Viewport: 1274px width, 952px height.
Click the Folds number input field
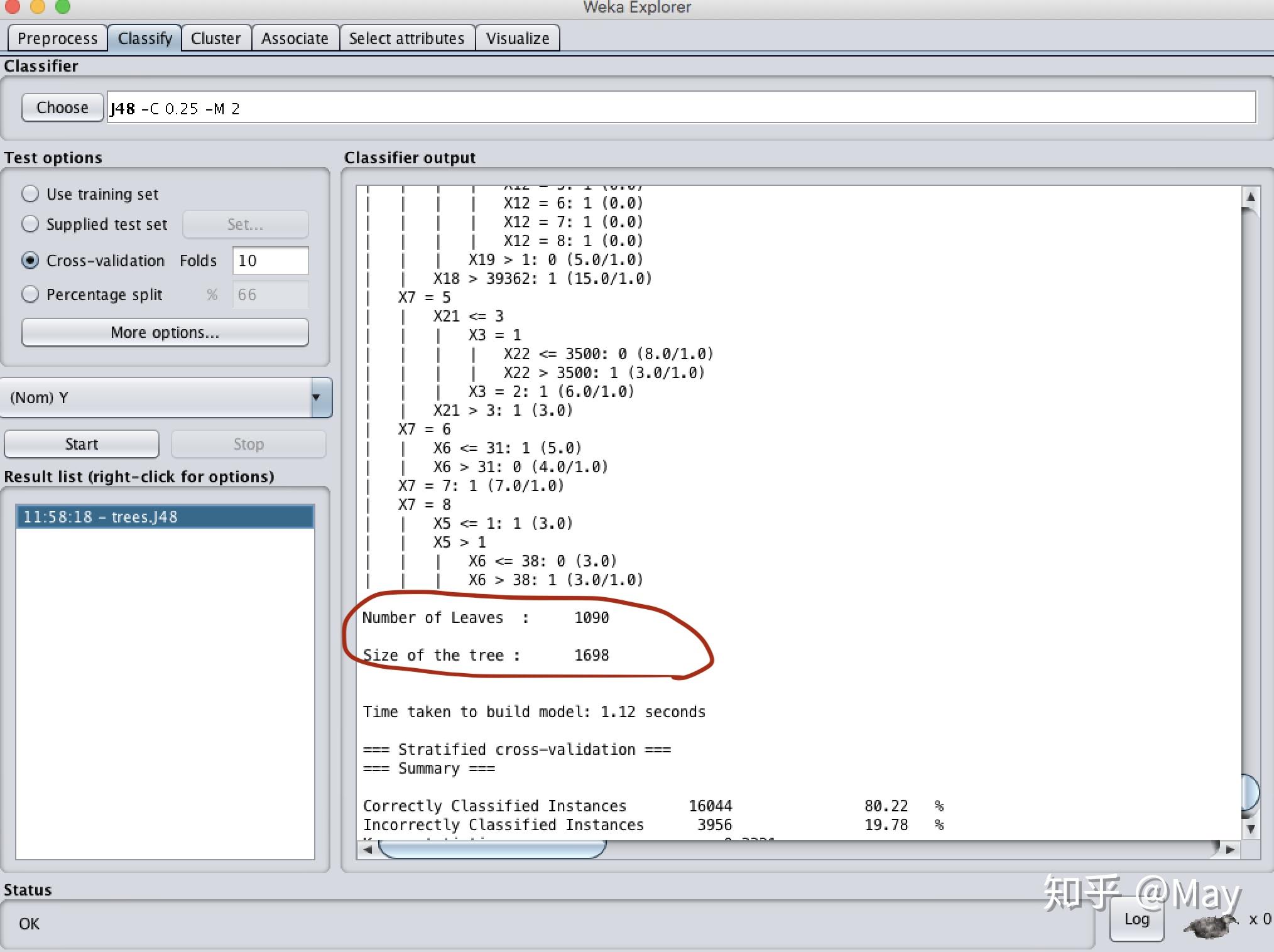[x=270, y=261]
